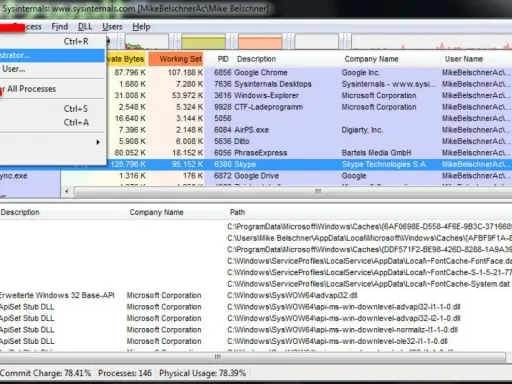Open the Help menu
Screen dimensions: 512x384
pos(141,27)
